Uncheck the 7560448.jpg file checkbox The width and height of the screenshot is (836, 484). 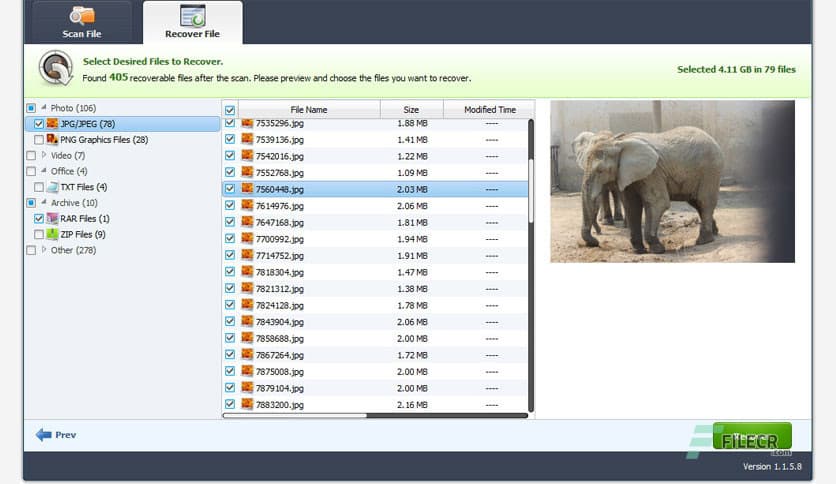click(230, 189)
